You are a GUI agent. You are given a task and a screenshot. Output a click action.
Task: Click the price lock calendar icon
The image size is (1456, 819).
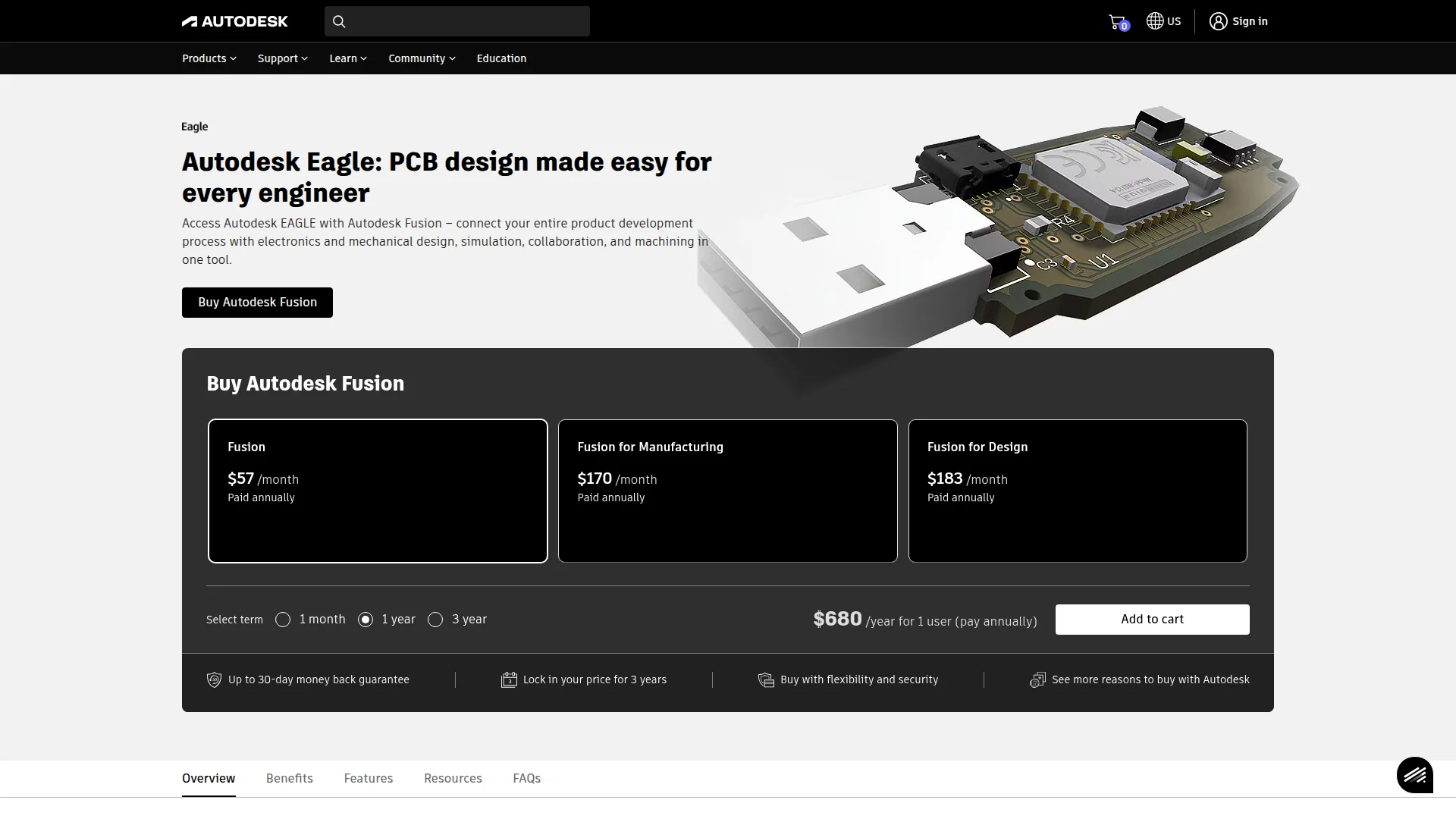(509, 679)
